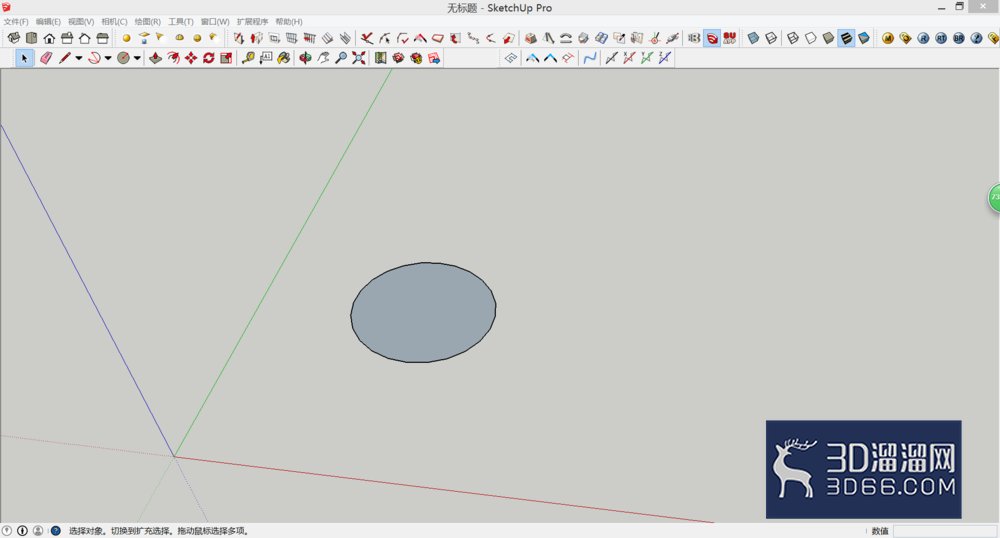Click the person icon in status bar
This screenshot has height=538, width=1000.
[x=38, y=530]
